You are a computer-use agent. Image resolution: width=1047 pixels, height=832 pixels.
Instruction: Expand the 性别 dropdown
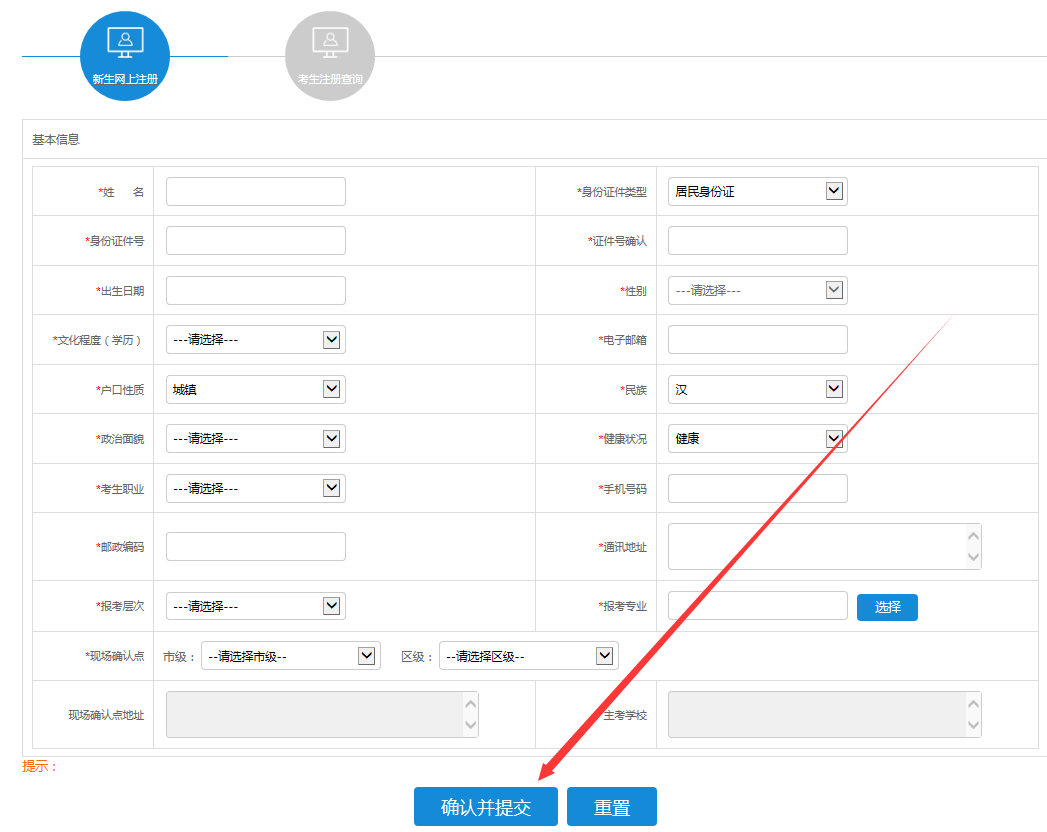tap(757, 290)
